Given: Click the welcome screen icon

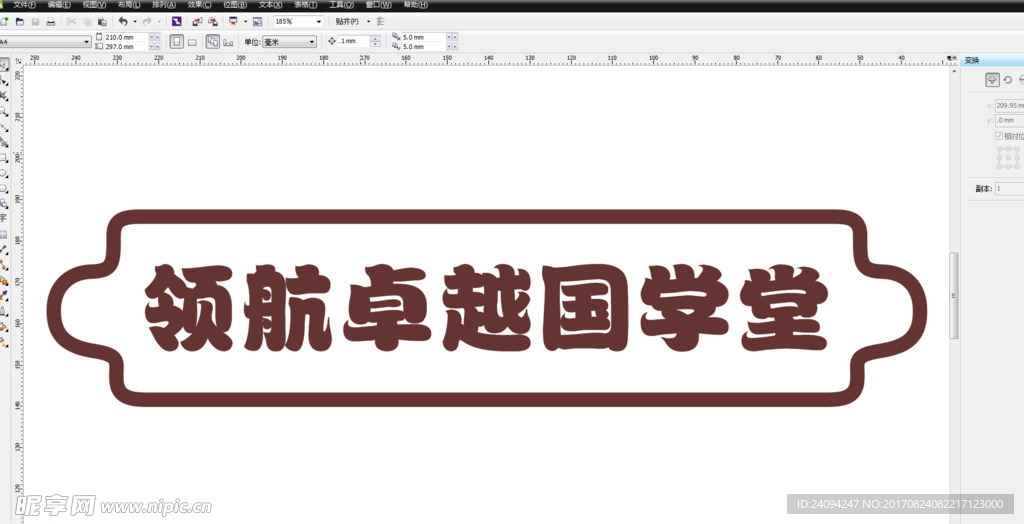Looking at the screenshot, I should pos(257,22).
